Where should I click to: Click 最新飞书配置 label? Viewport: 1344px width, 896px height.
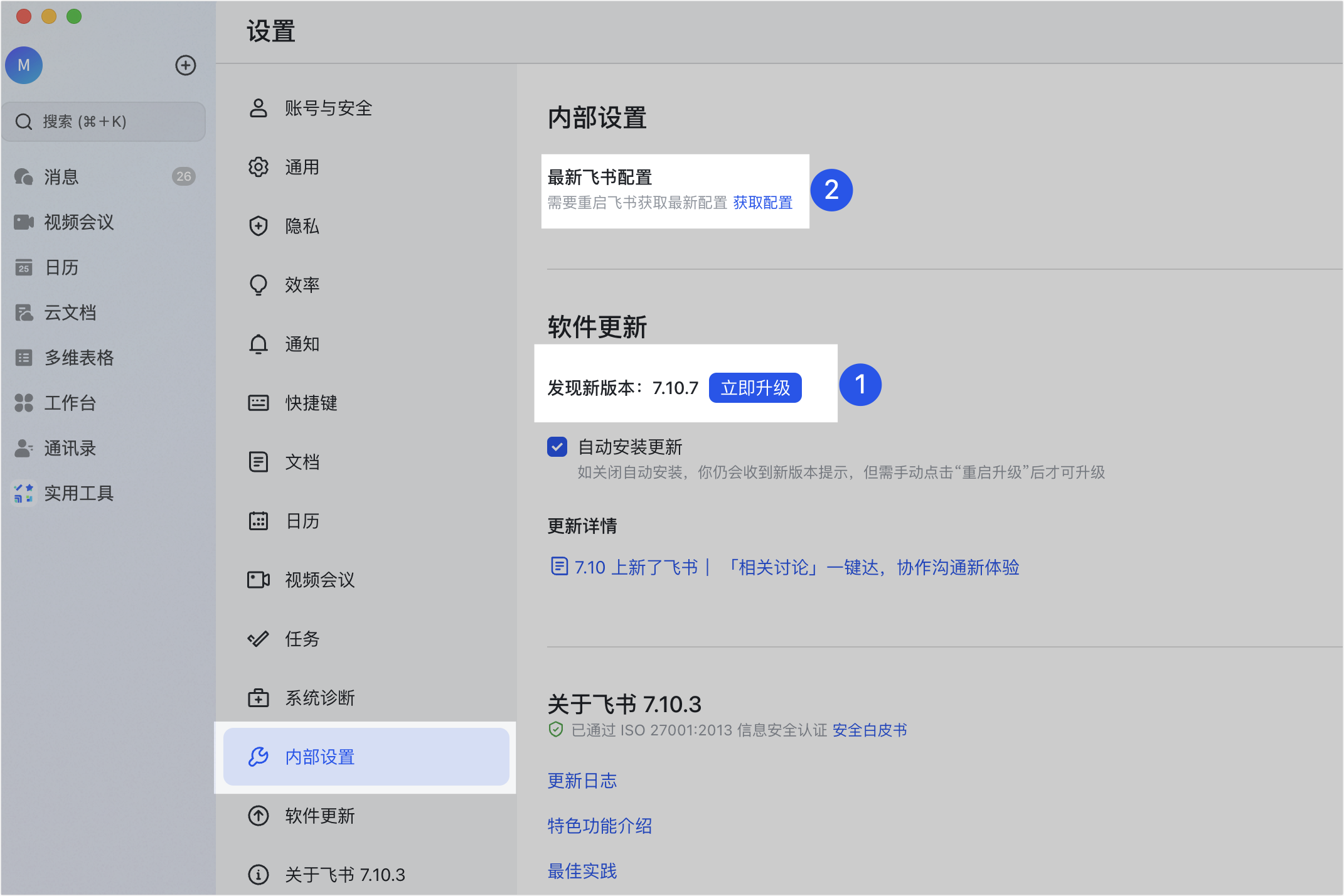pyautogui.click(x=600, y=178)
